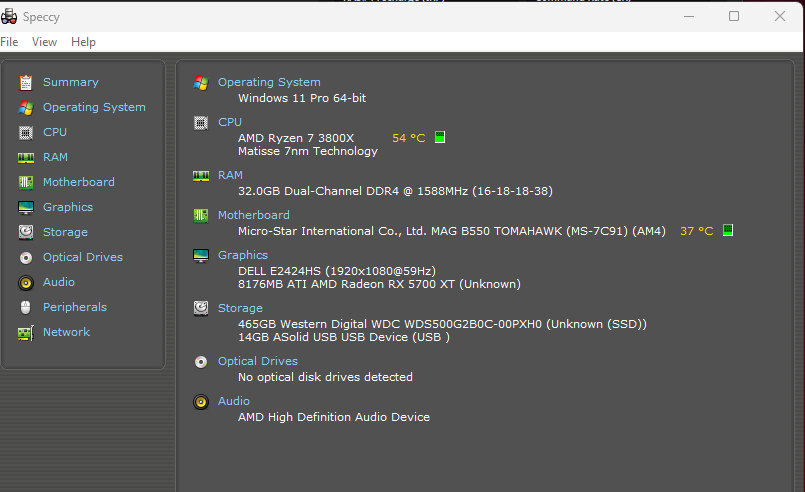Screen dimensions: 805x492
Task: Click the Speccy app icon in title bar
Action: (9, 17)
